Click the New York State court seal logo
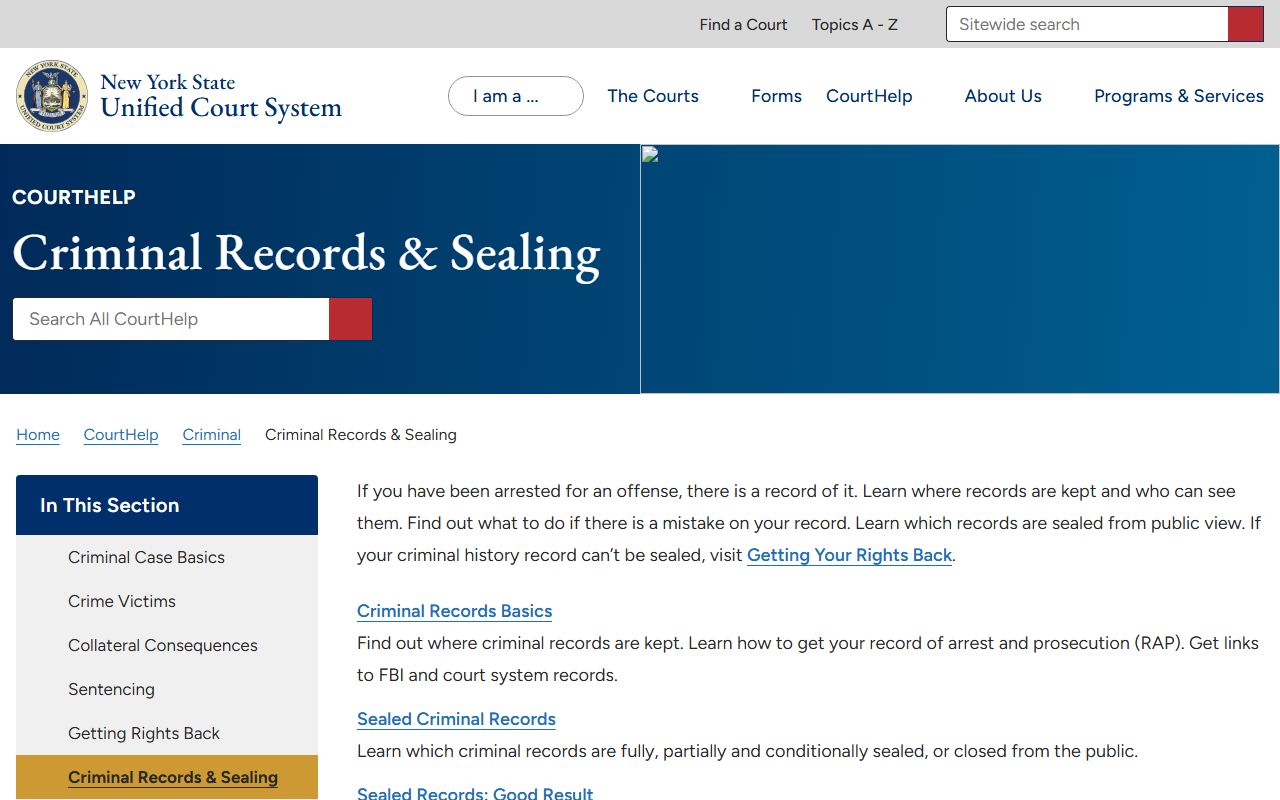 (52, 96)
